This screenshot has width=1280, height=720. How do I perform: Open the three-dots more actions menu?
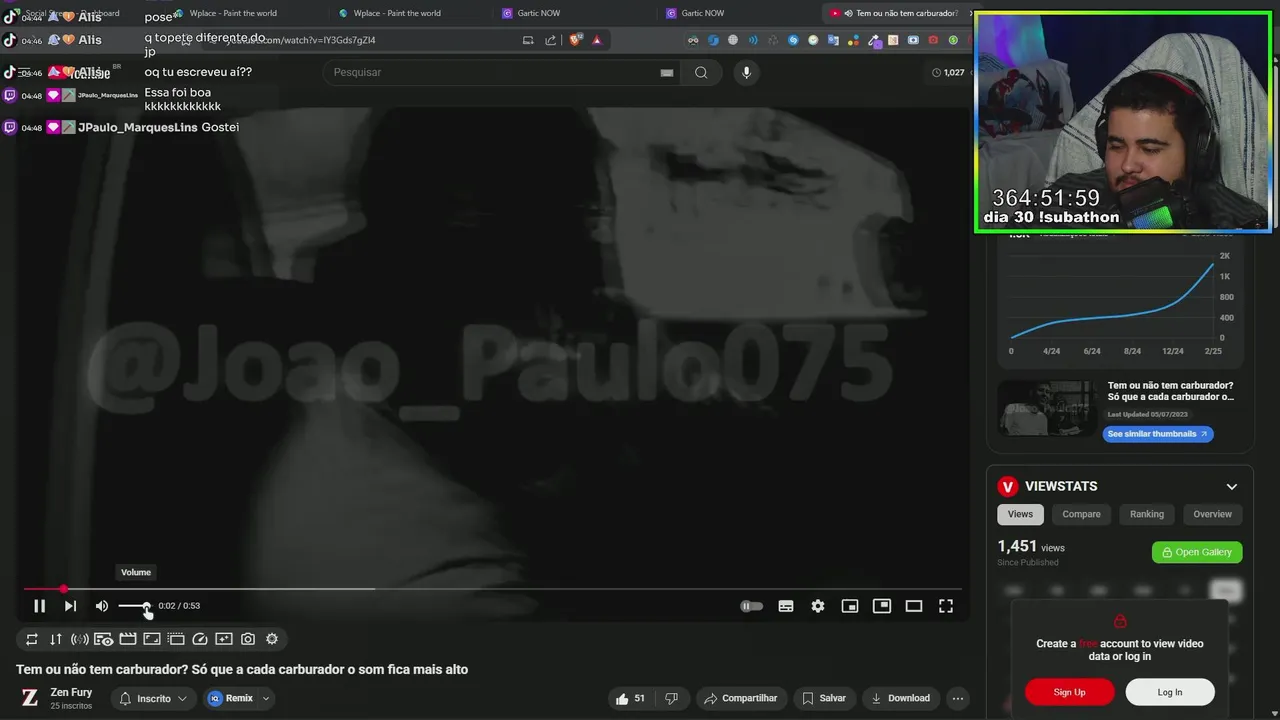pos(958,698)
